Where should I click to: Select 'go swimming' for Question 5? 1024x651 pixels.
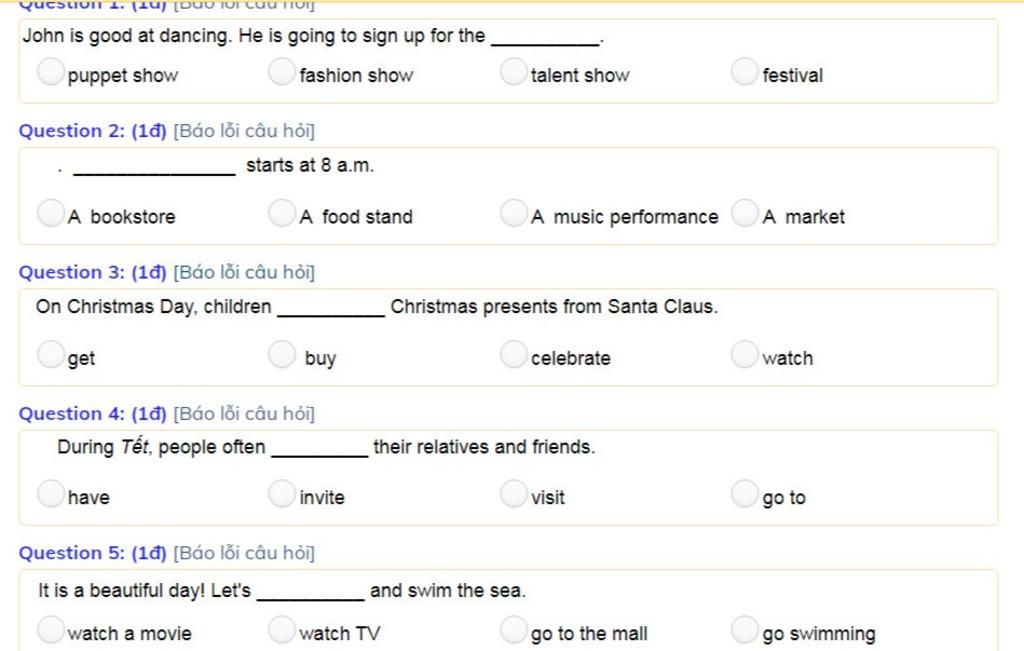(x=744, y=629)
